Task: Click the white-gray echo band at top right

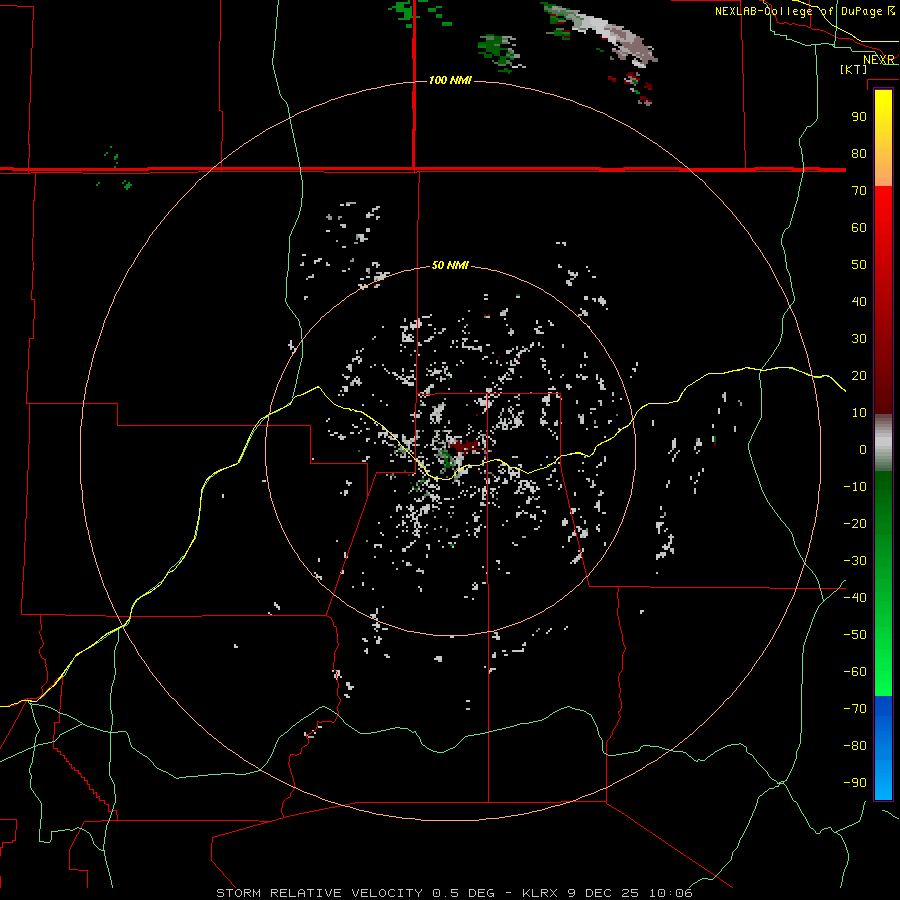Action: click(x=608, y=33)
